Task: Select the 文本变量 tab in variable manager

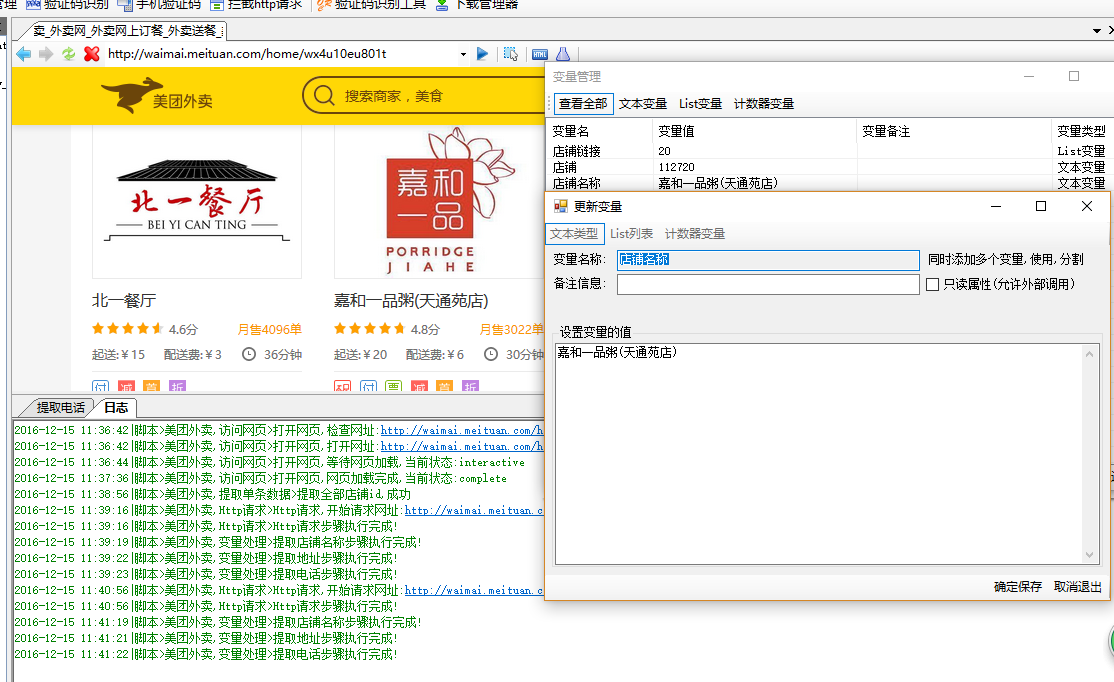Action: coord(643,104)
